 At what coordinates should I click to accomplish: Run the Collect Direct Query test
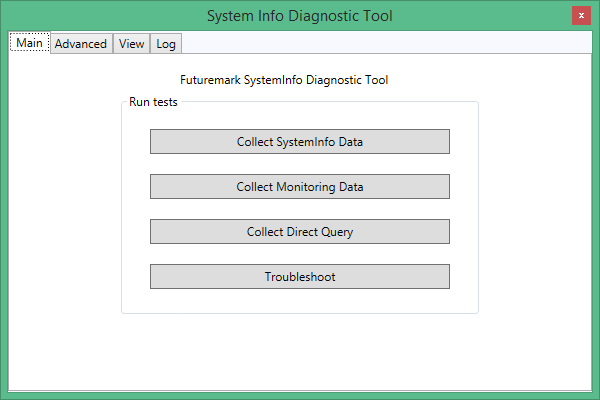tap(300, 231)
